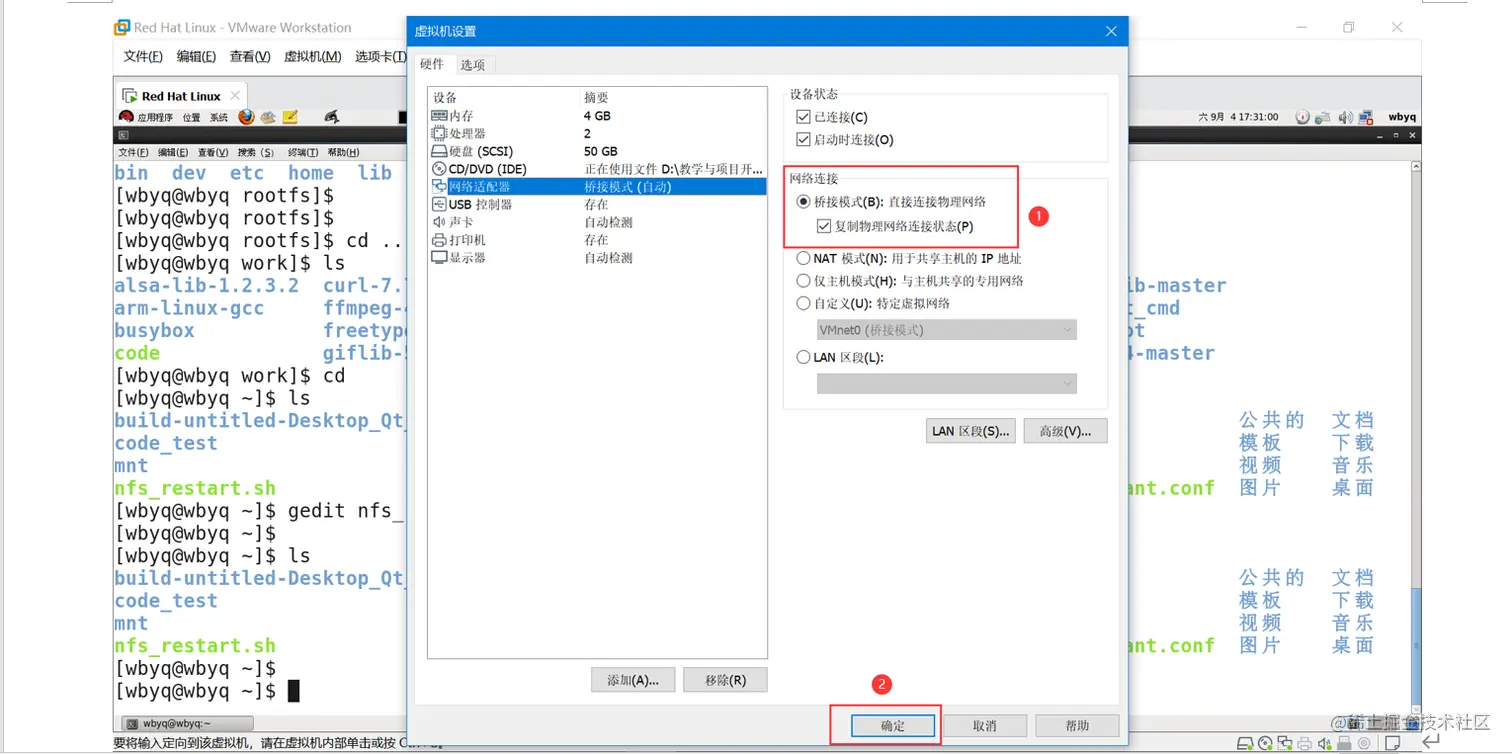Click the printer icon in the VMware status bar
The height and width of the screenshot is (754, 1512).
[1302, 745]
